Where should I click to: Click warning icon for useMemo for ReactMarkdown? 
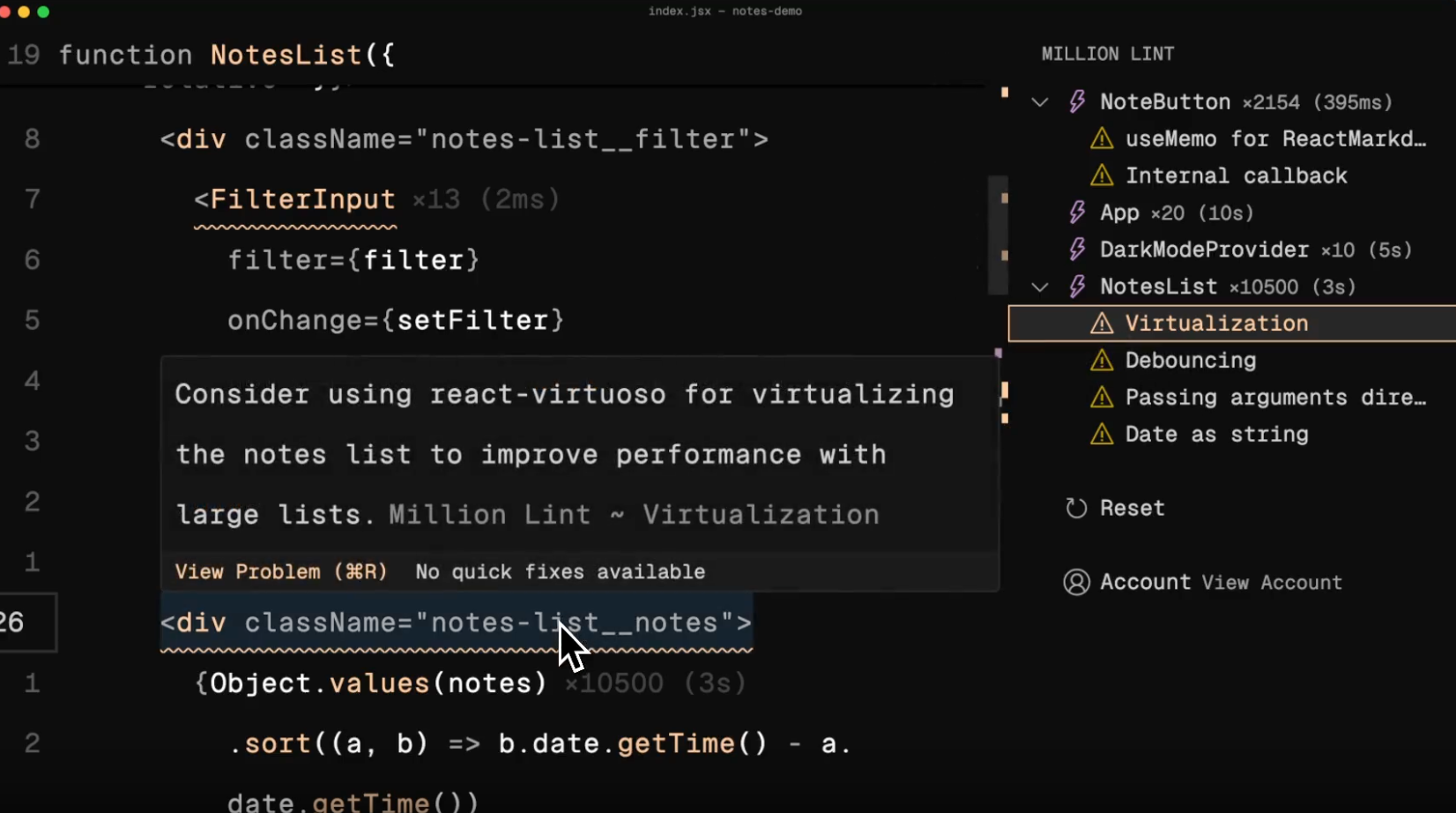point(1102,138)
